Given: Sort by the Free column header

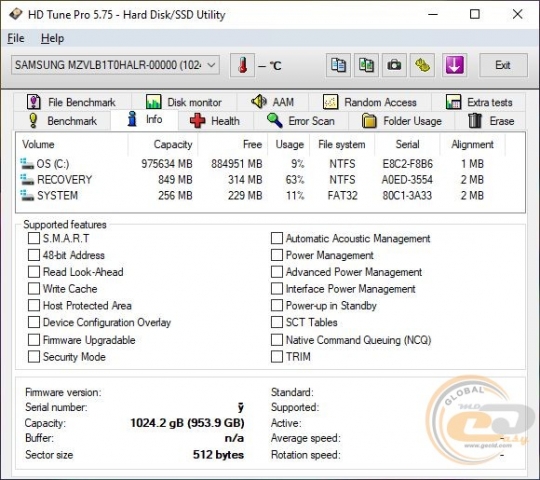Looking at the screenshot, I should tap(232, 144).
